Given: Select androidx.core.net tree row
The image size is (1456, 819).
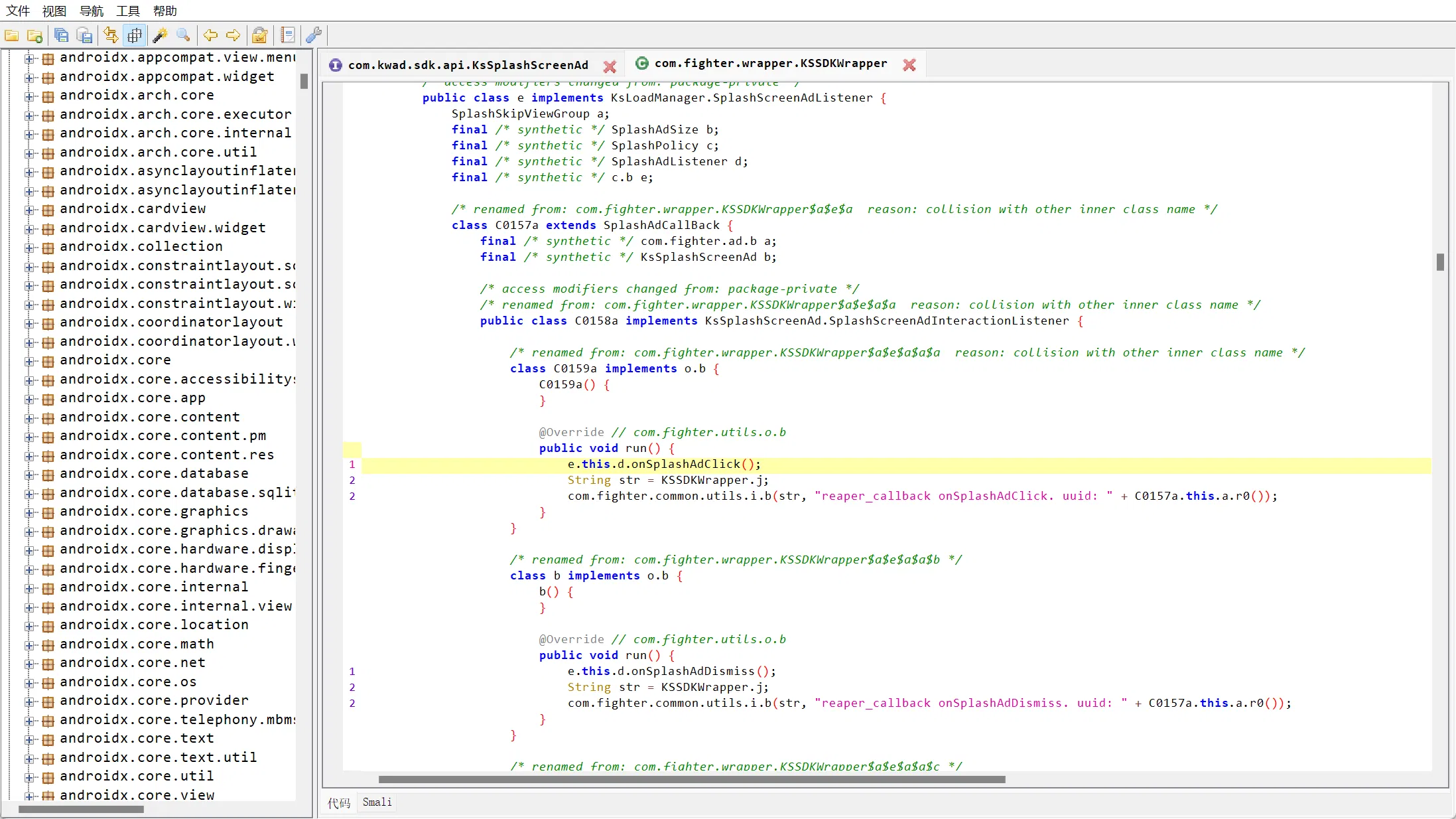Looking at the screenshot, I should 132,662.
